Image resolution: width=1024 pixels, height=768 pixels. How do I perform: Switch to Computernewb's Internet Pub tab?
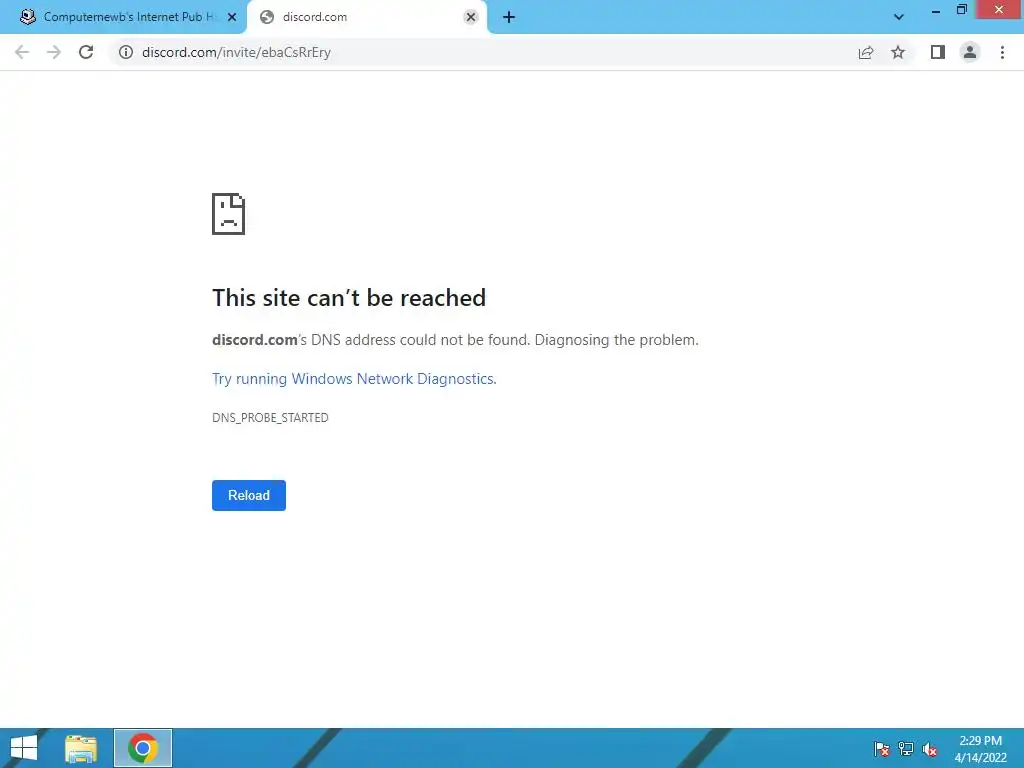(123, 17)
